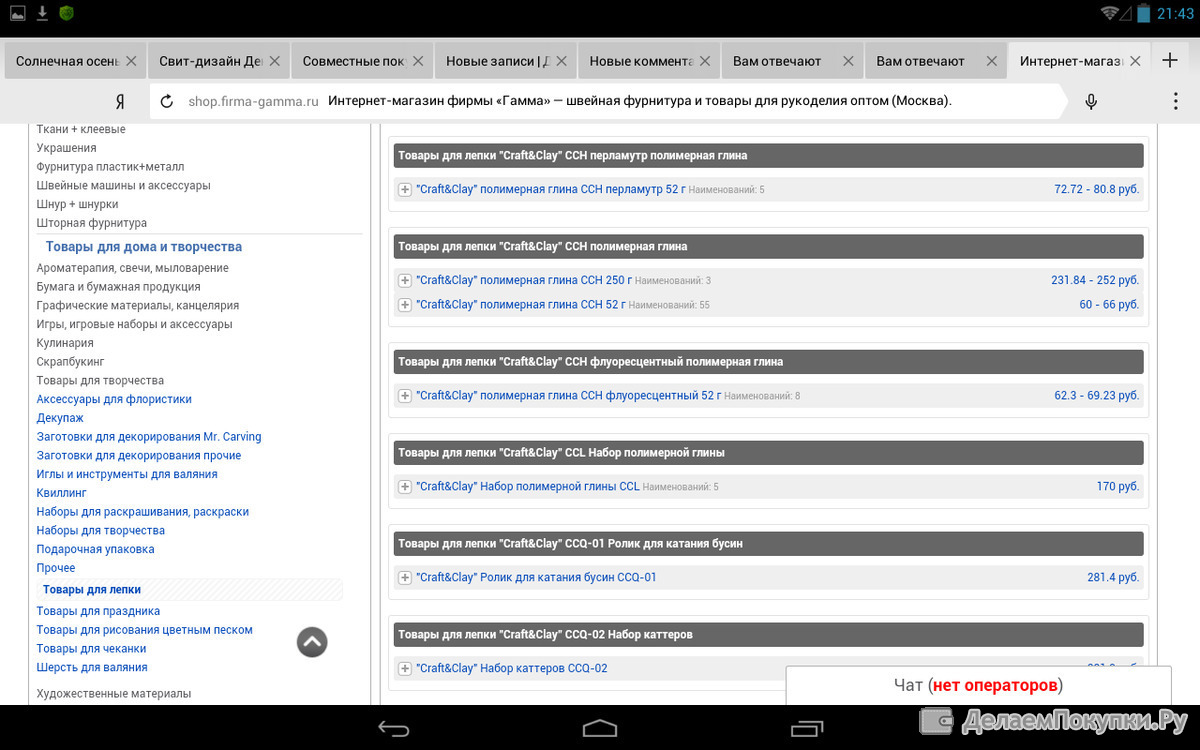This screenshot has height=750, width=1200.
Task: Close the "Свит-дизайн" tab
Action: point(274,61)
